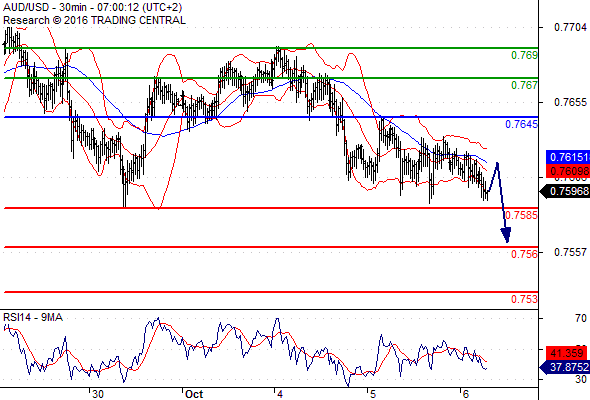Click the RSI14 - 9MA indicator label
Viewport: 590px width, 400px height.
click(33, 318)
